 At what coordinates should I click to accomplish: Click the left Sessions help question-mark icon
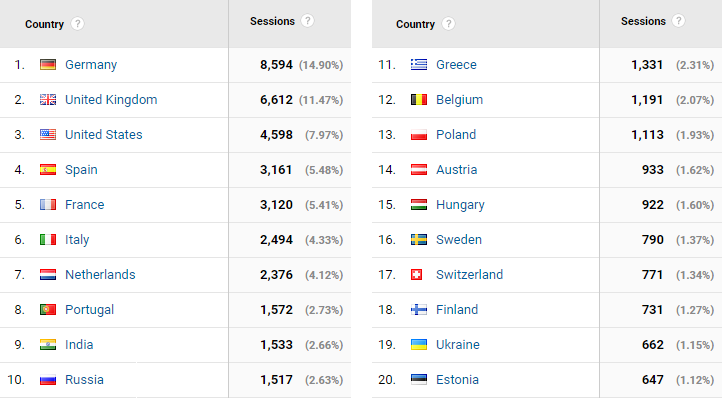(x=308, y=21)
